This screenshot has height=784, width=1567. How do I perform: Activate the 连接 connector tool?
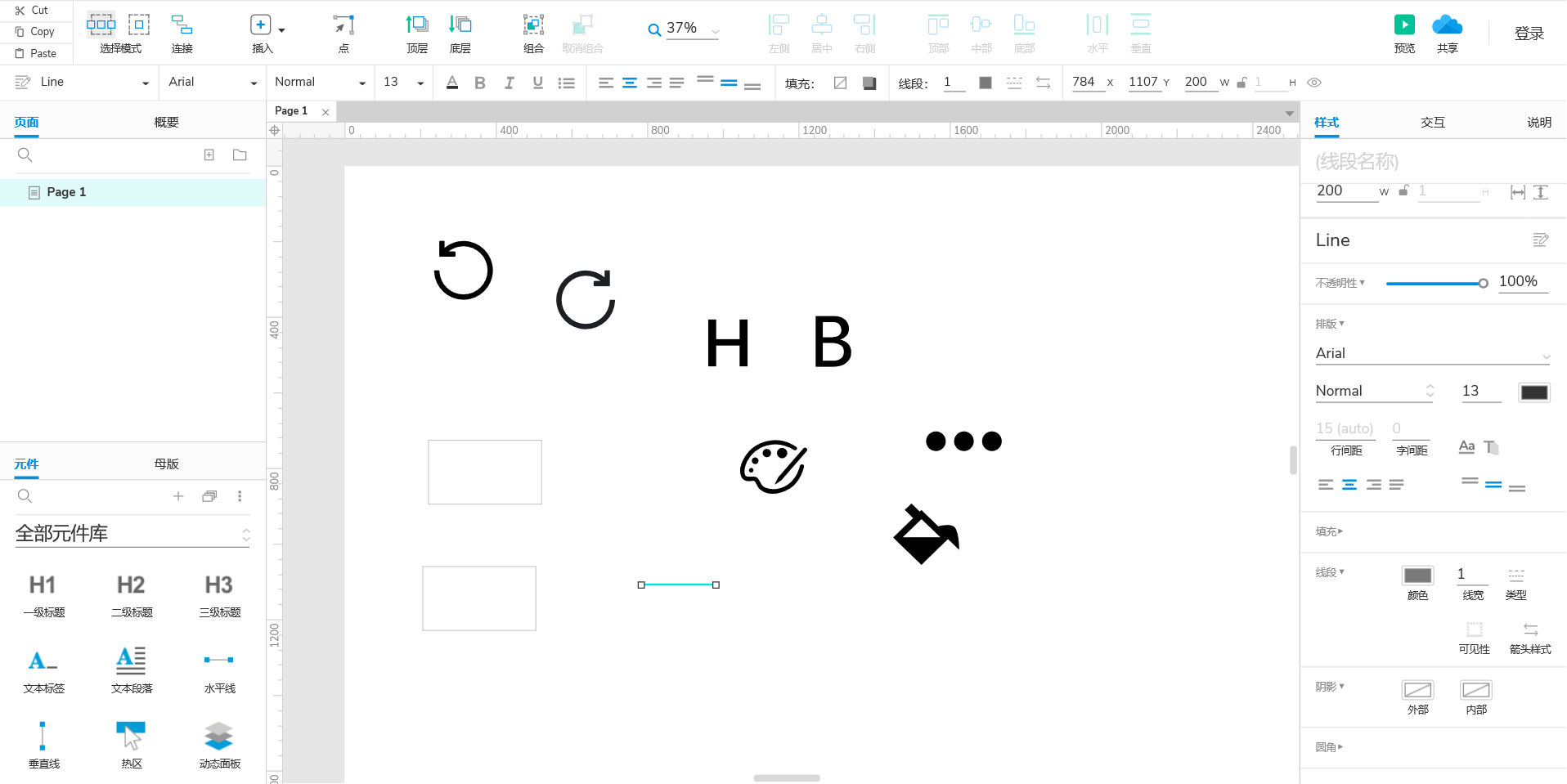click(x=182, y=33)
